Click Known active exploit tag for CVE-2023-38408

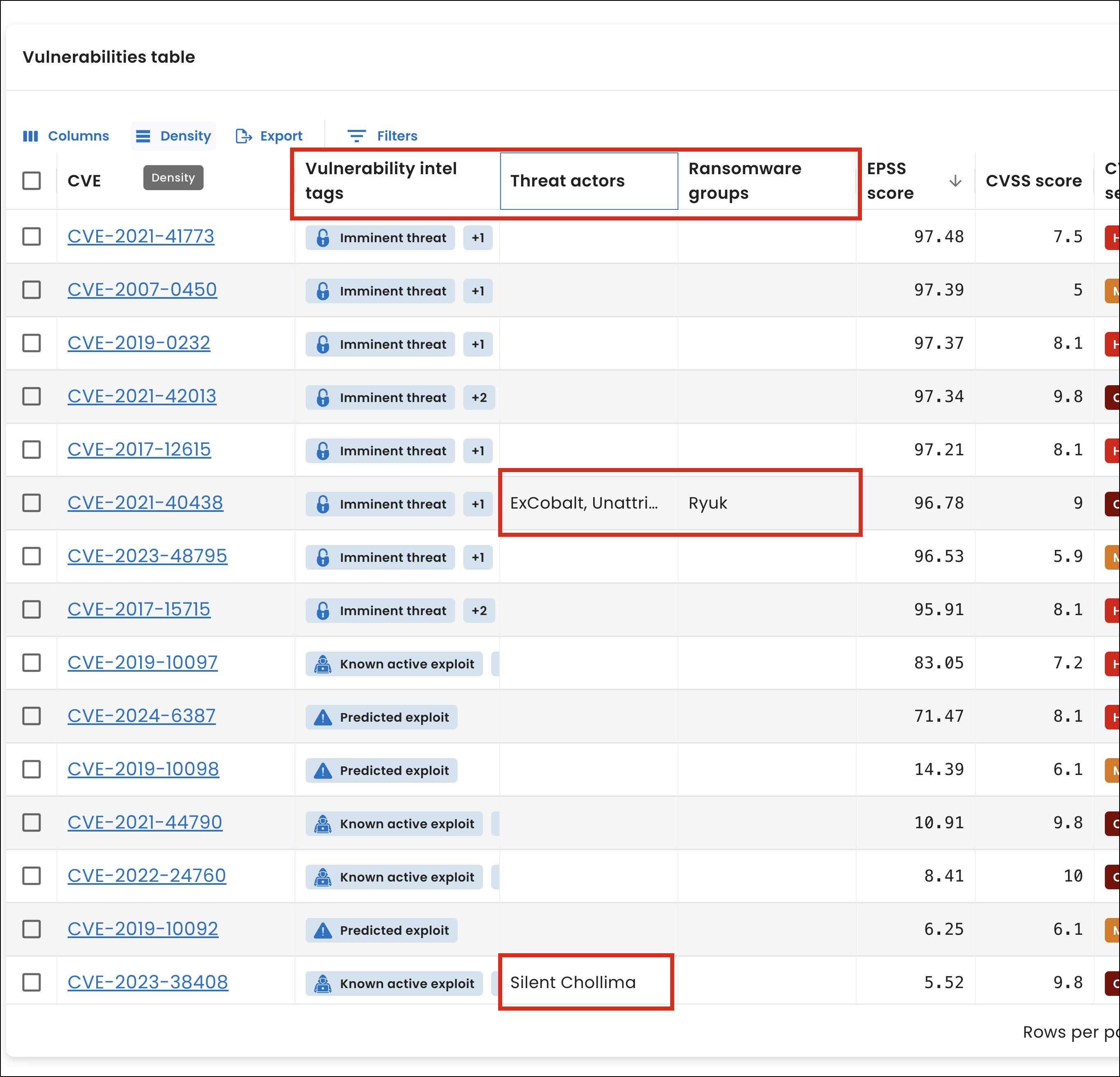[x=394, y=984]
